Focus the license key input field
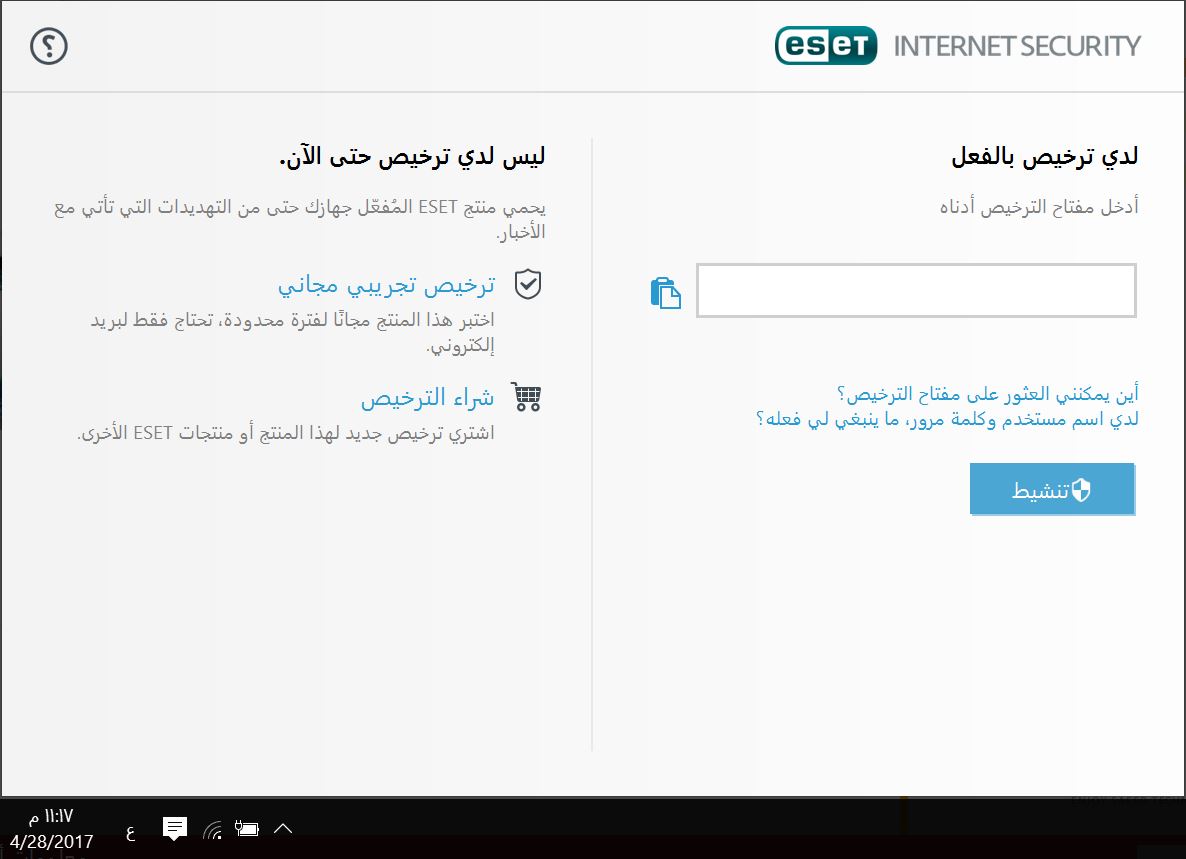The height and width of the screenshot is (859, 1186). coord(916,290)
